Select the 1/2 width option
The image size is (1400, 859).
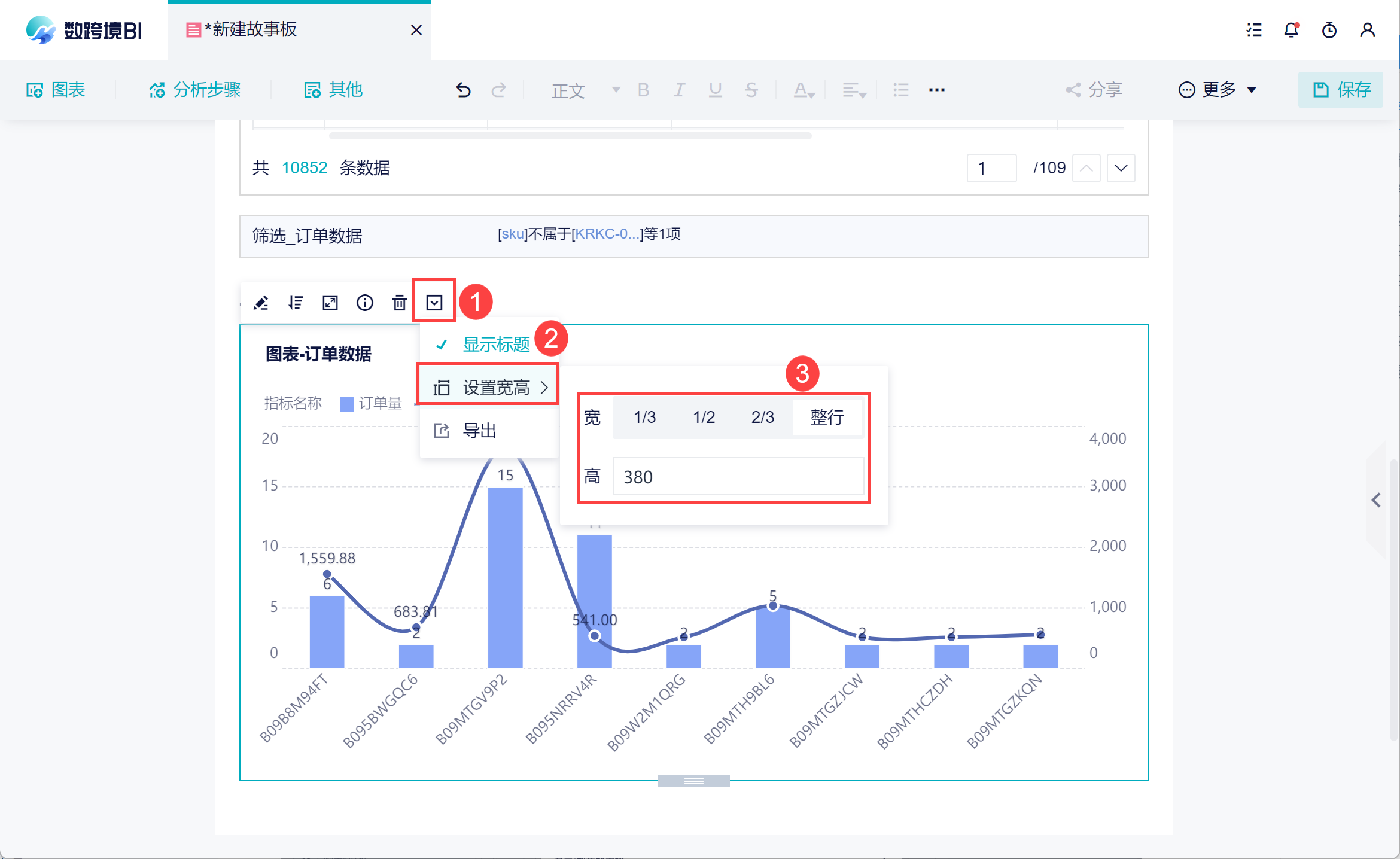704,417
